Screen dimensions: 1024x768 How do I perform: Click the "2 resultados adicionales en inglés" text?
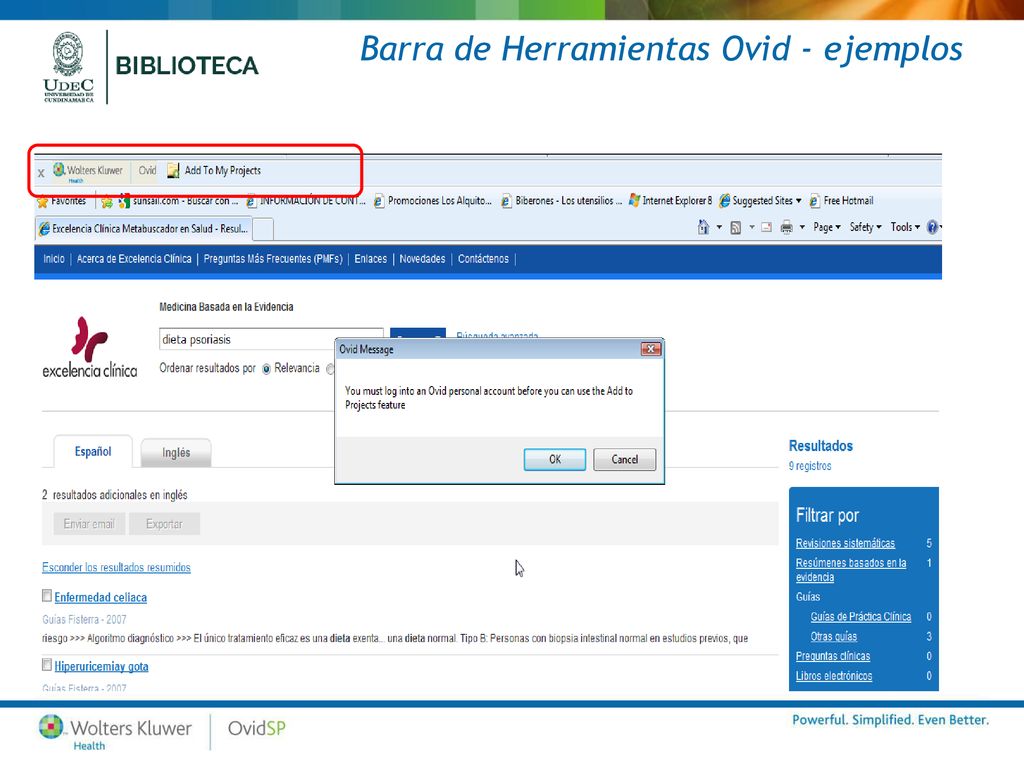(114, 495)
